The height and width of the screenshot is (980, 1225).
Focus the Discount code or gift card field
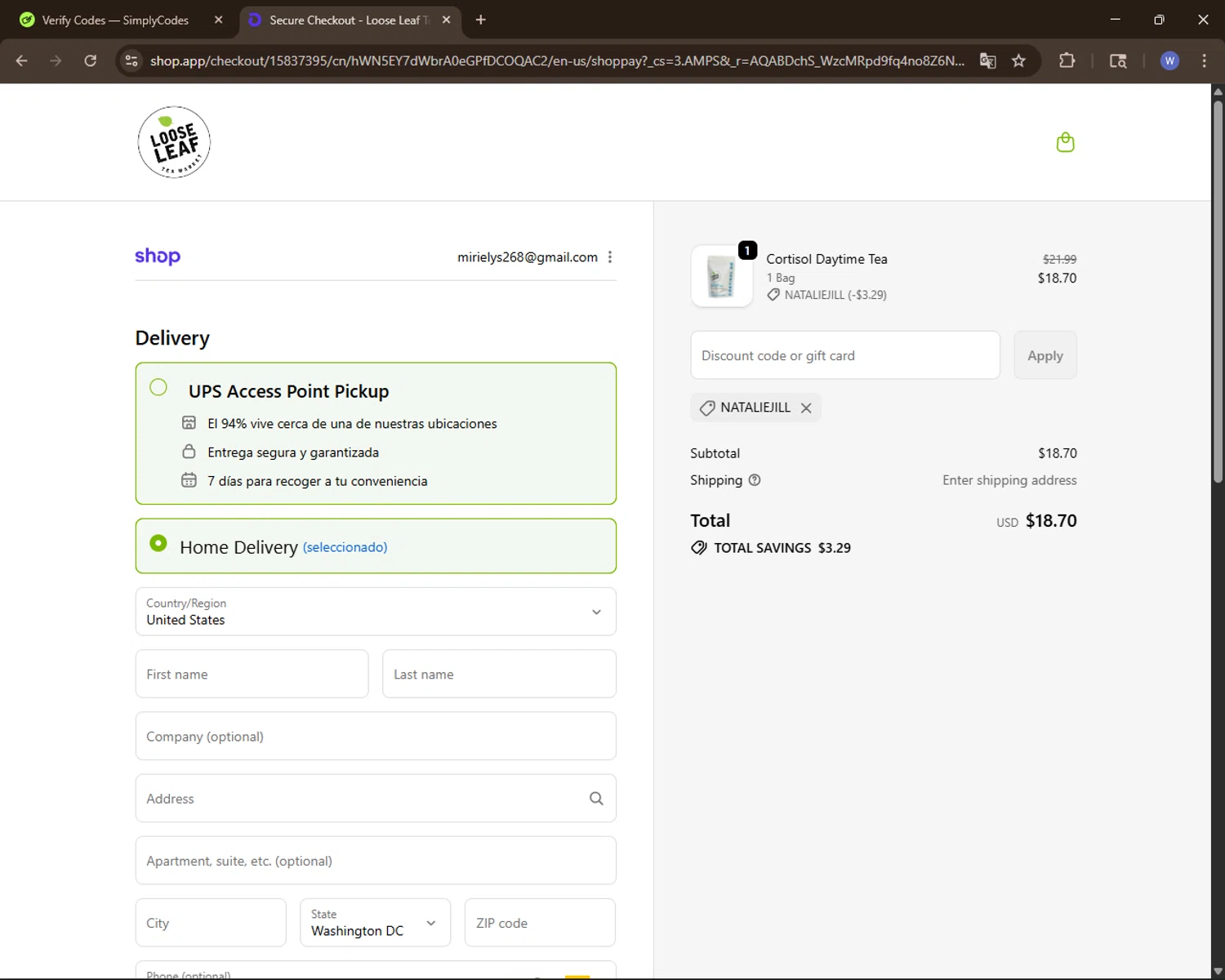[845, 355]
